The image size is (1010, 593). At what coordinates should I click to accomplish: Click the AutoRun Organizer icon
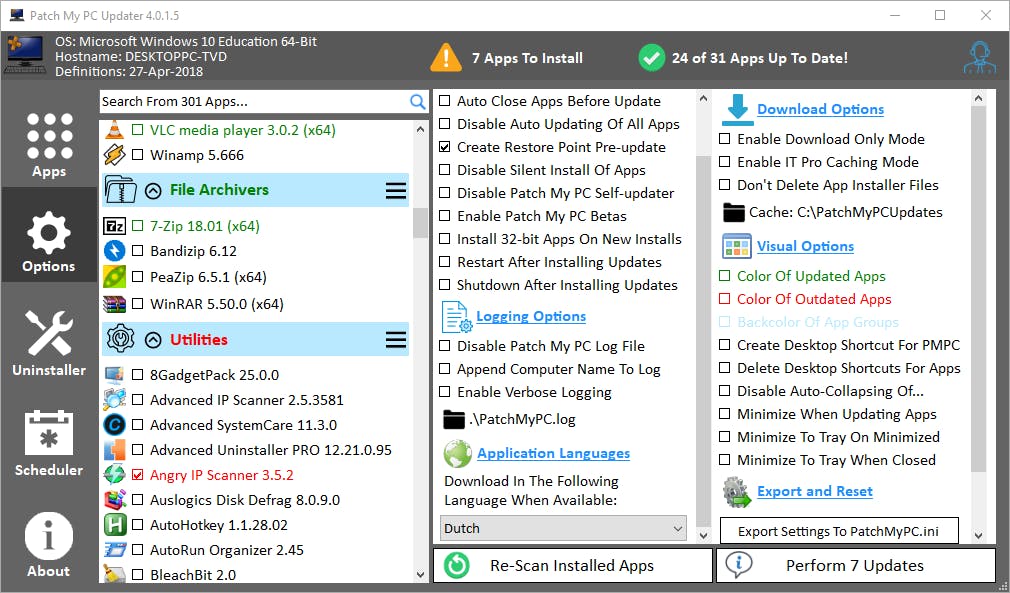pyautogui.click(x=114, y=550)
